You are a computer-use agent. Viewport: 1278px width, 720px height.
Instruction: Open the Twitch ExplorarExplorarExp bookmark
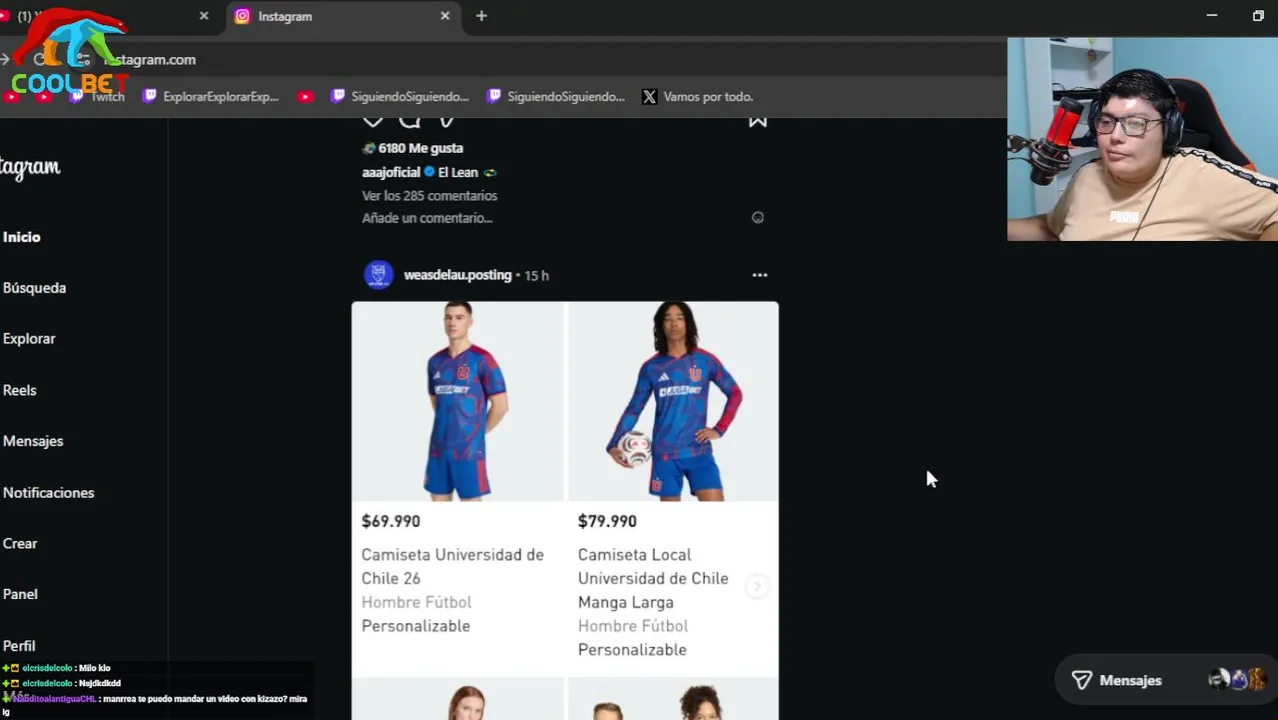[211, 97]
